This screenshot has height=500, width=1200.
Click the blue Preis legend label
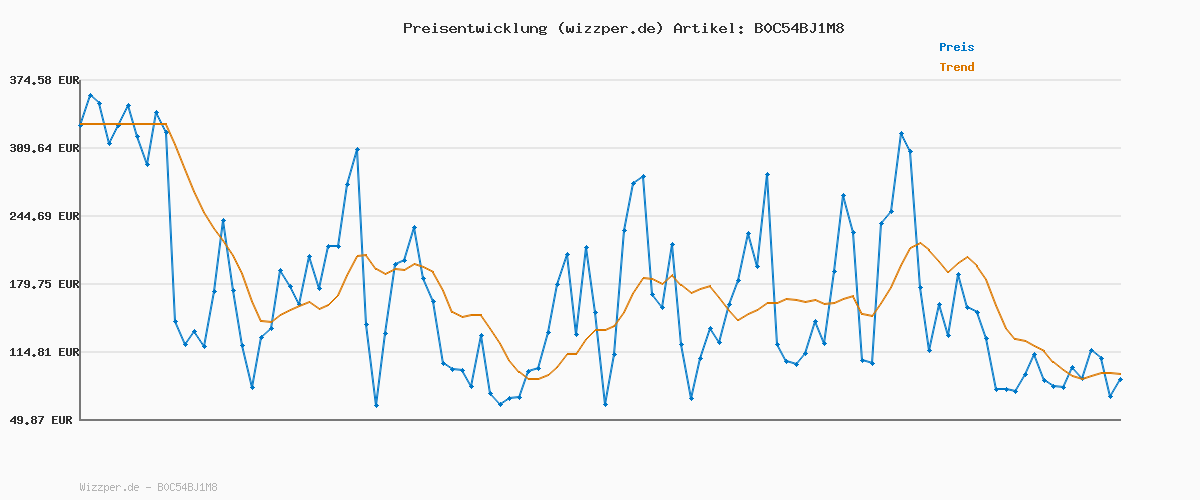(x=956, y=47)
